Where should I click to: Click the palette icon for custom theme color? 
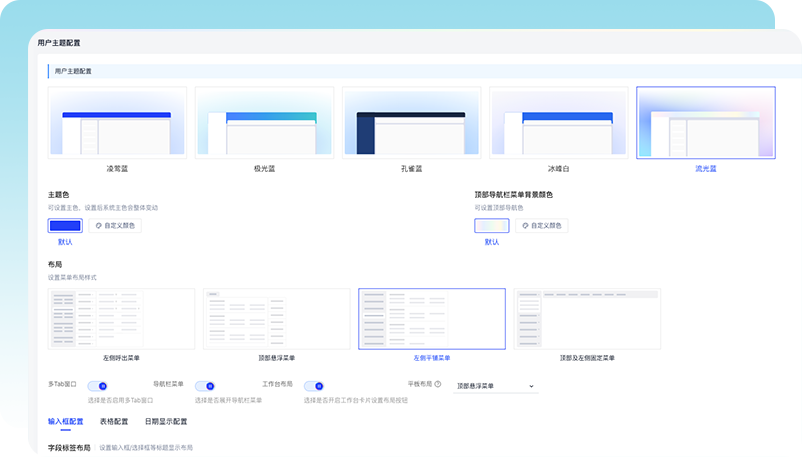pos(97,226)
